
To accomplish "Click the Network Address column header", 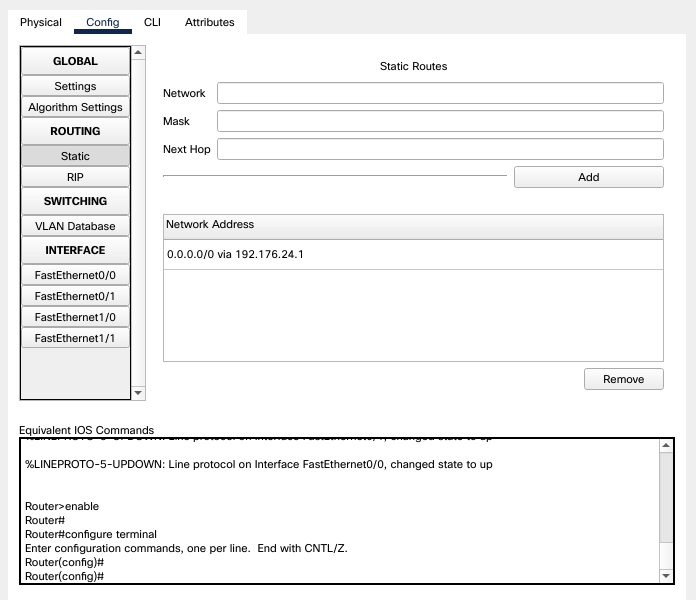I will (x=413, y=225).
